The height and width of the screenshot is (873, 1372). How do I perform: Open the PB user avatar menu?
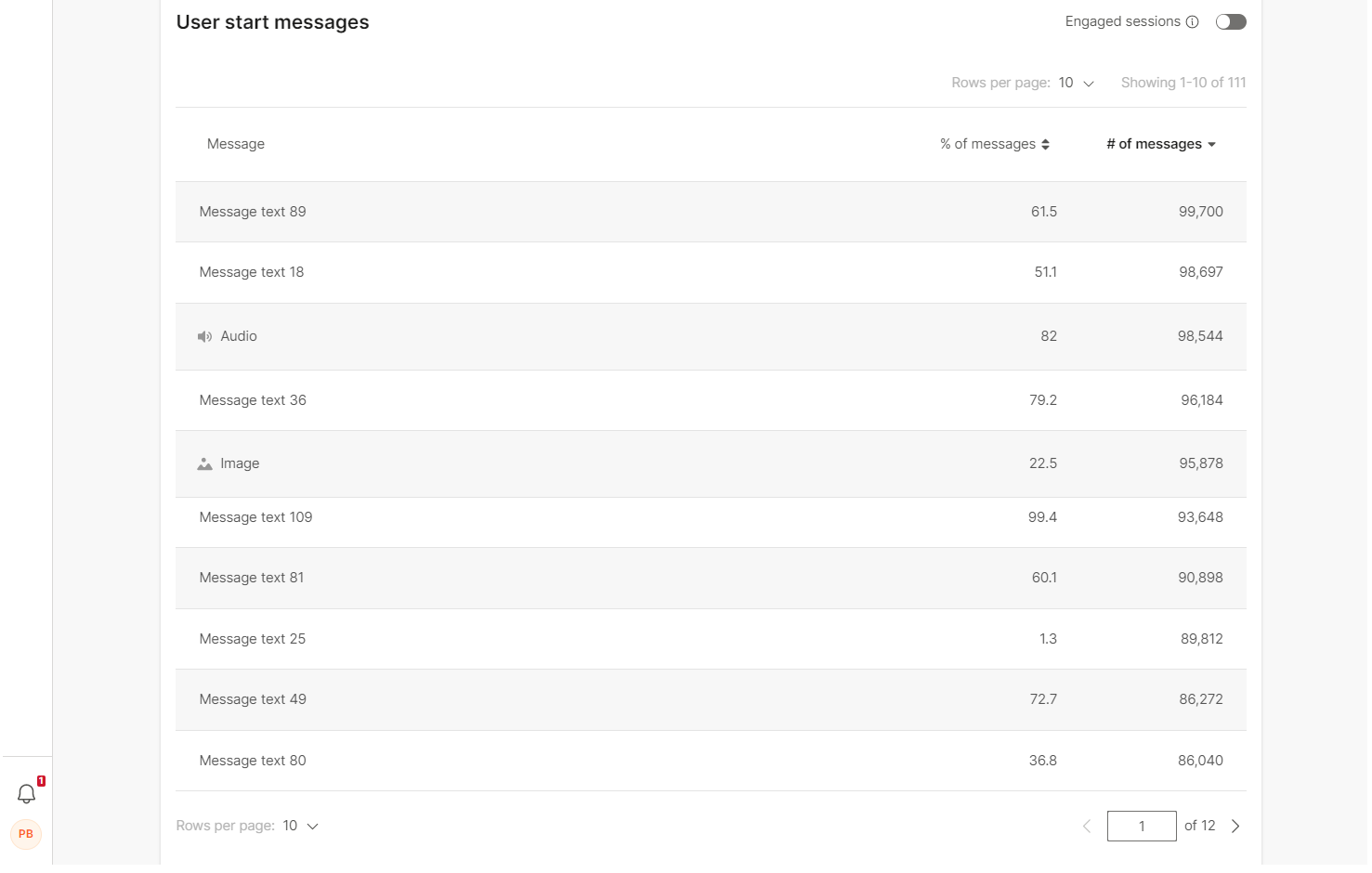click(x=26, y=834)
